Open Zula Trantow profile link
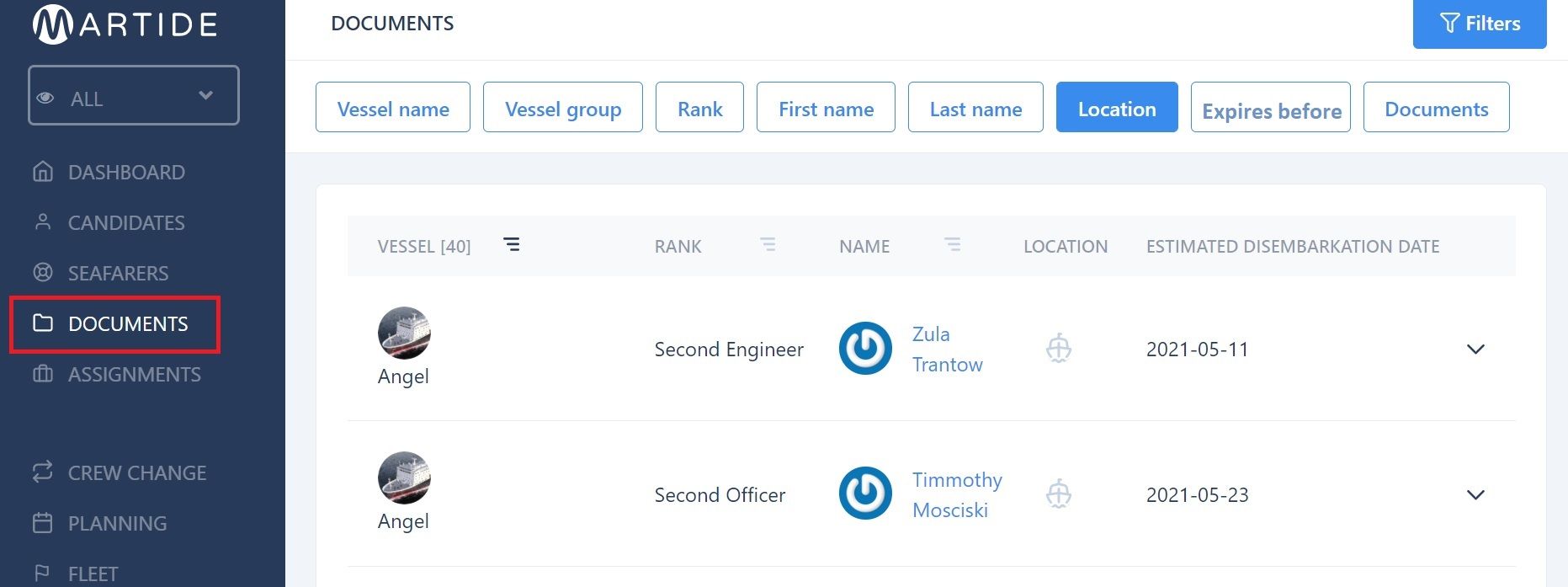The image size is (1568, 587). point(948,349)
